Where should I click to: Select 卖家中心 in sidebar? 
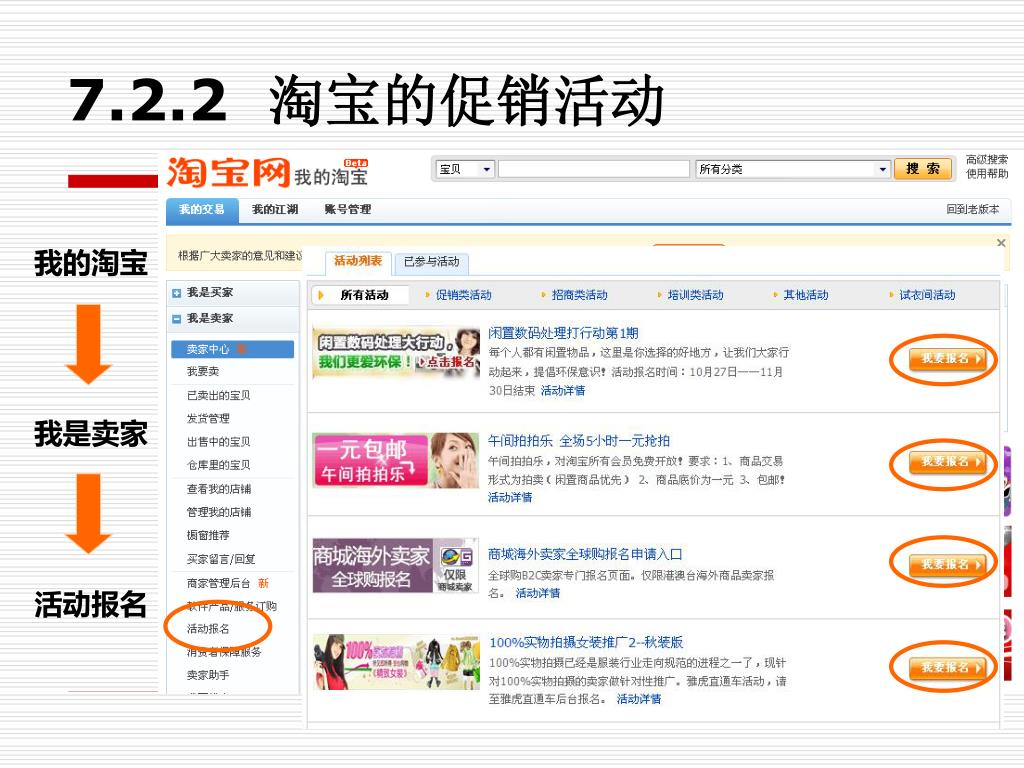(x=232, y=349)
